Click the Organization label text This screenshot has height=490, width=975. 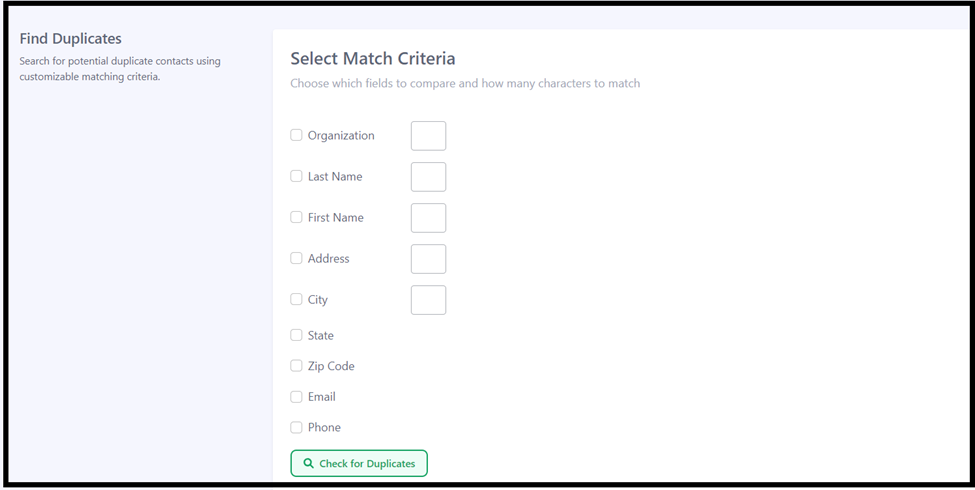click(341, 136)
